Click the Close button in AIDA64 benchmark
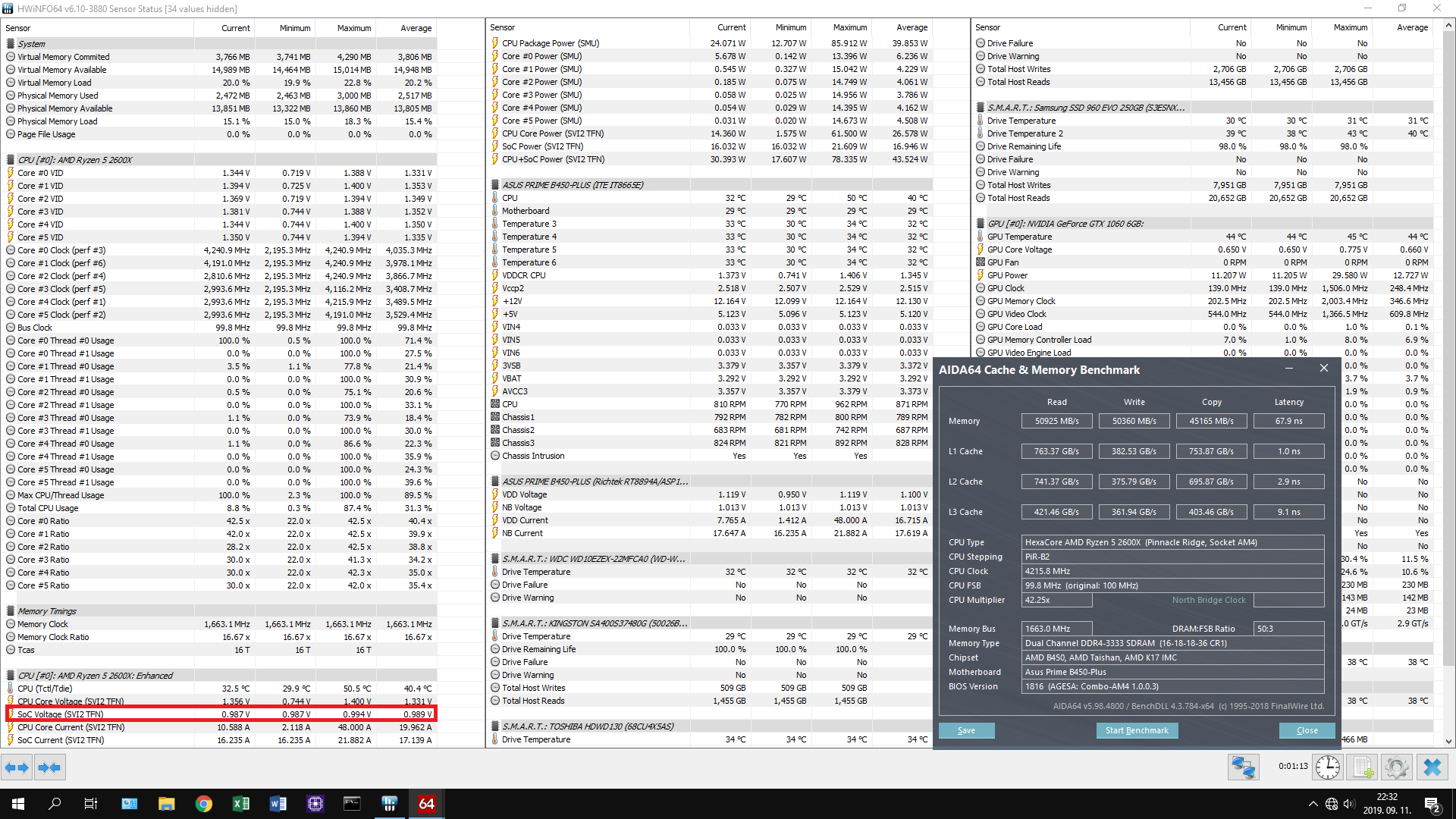1456x819 pixels. (1307, 730)
